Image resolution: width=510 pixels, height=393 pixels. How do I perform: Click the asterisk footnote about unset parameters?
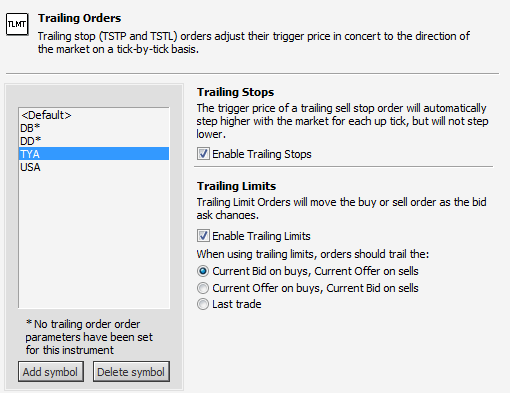pos(89,337)
